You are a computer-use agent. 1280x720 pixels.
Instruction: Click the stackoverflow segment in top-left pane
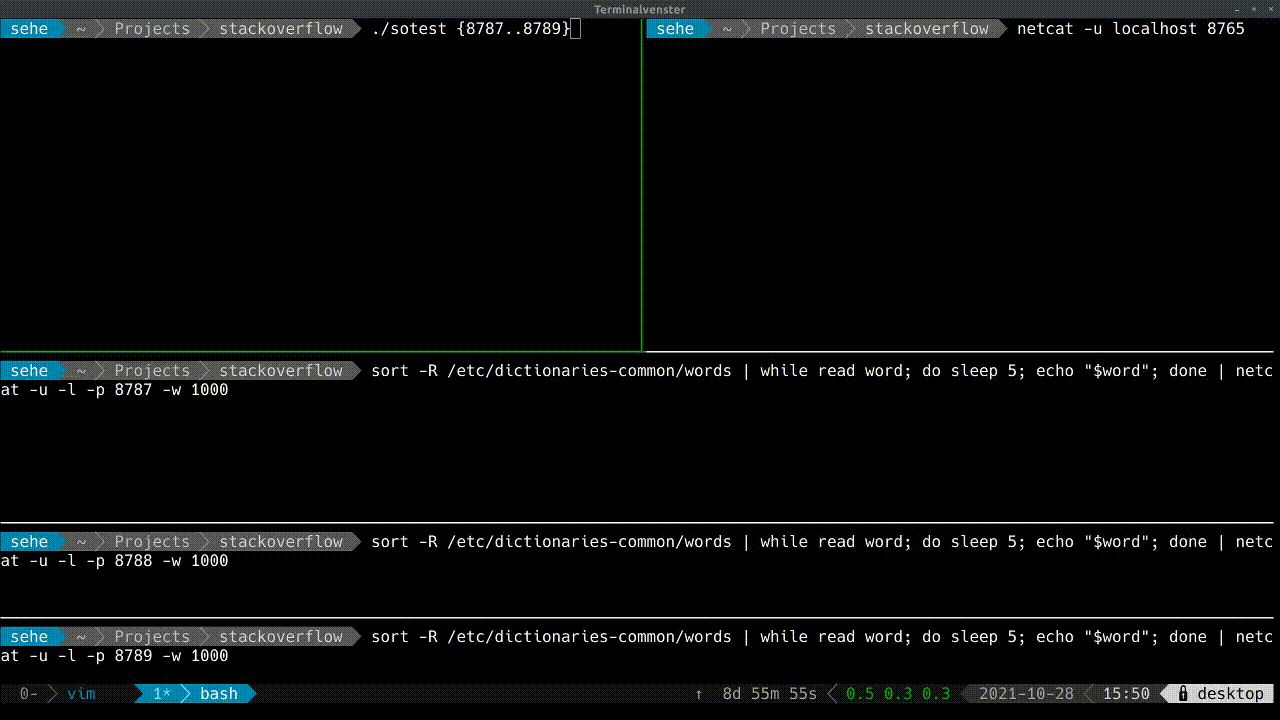[281, 28]
